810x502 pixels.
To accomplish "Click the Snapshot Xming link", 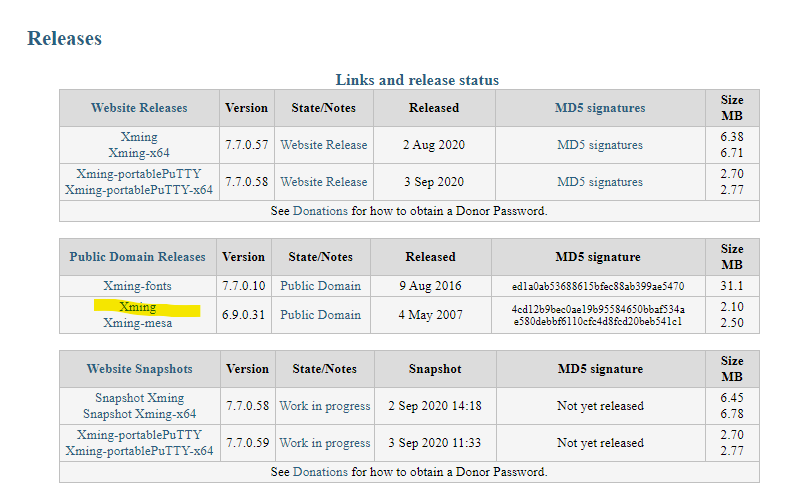I will [x=139, y=398].
